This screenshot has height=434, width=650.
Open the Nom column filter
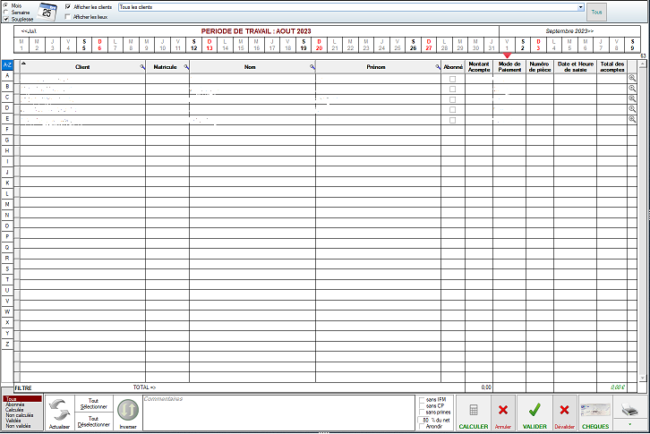(x=311, y=67)
